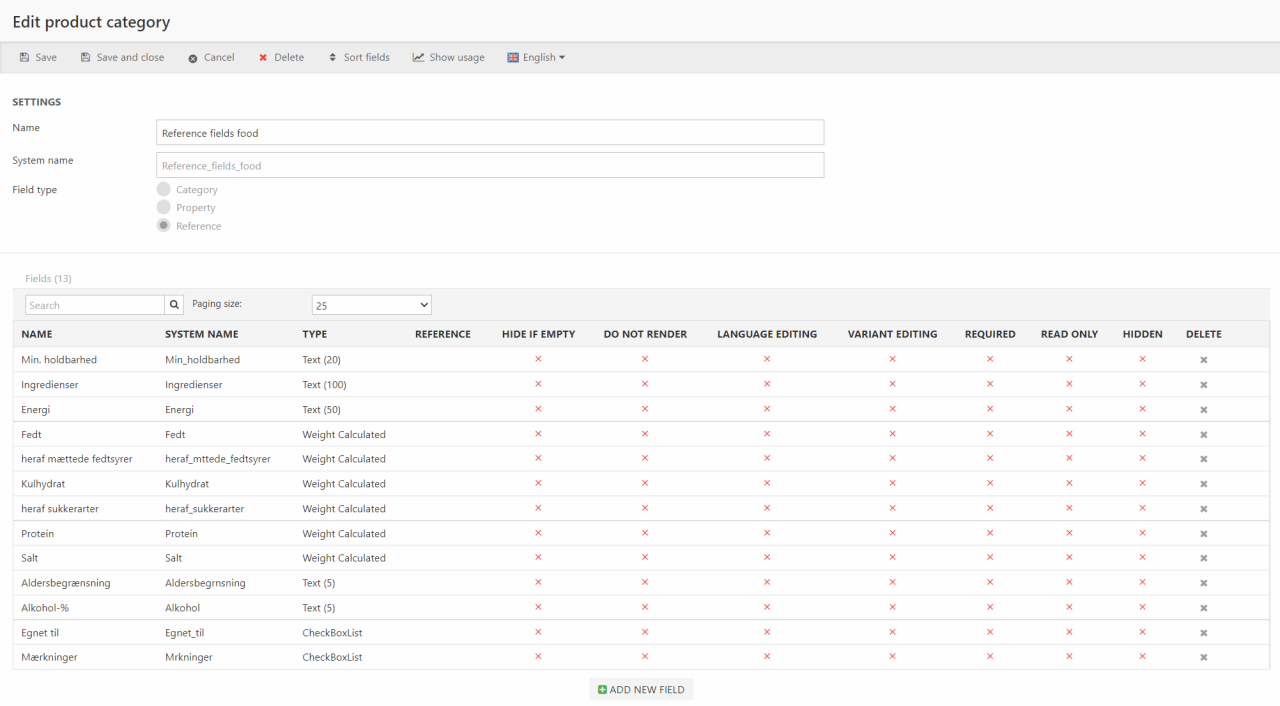Image resolution: width=1280 pixels, height=706 pixels.
Task: Click Save and close in toolbar
Action: pos(122,58)
